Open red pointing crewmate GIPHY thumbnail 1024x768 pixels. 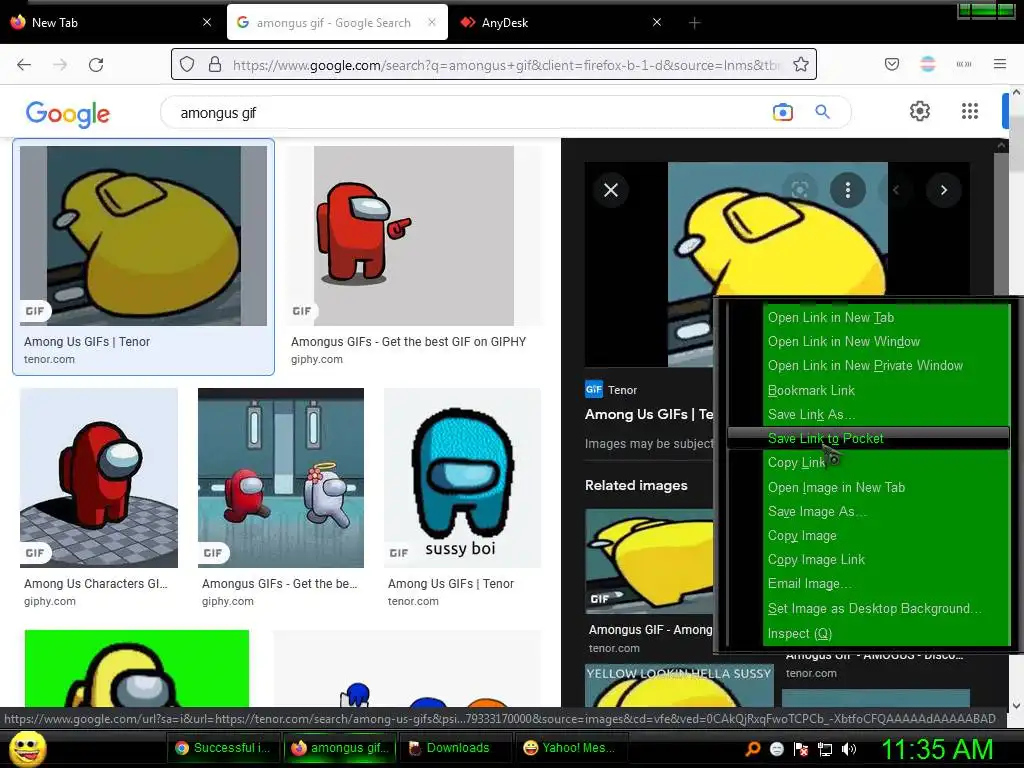(414, 236)
